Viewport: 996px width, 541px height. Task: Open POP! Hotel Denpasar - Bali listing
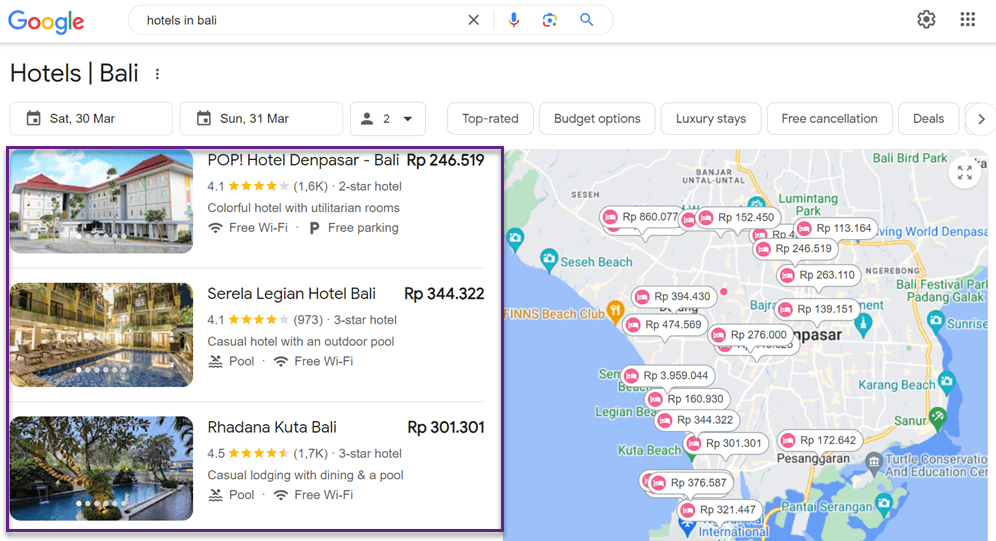303,161
